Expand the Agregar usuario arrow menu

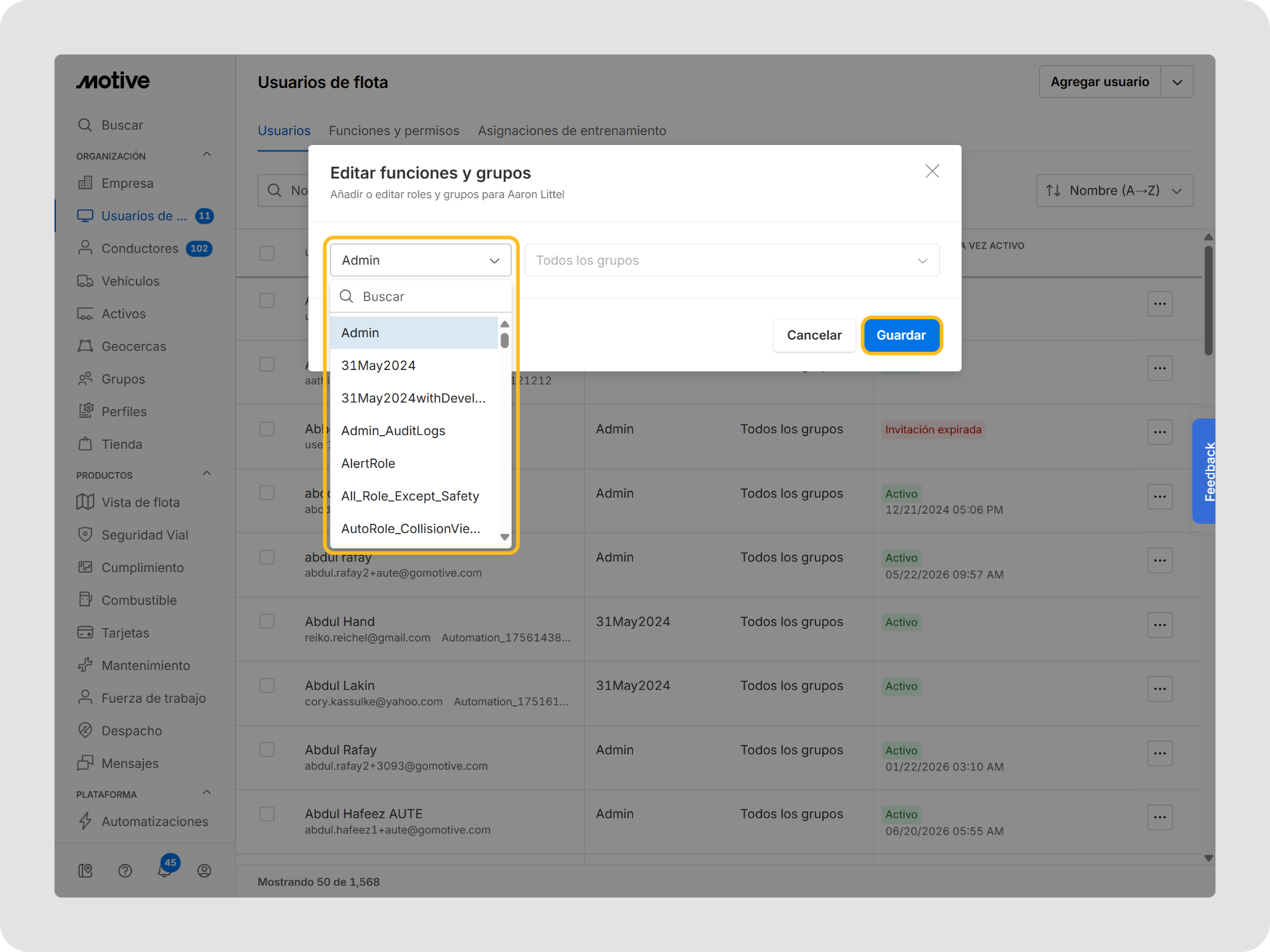point(1177,82)
